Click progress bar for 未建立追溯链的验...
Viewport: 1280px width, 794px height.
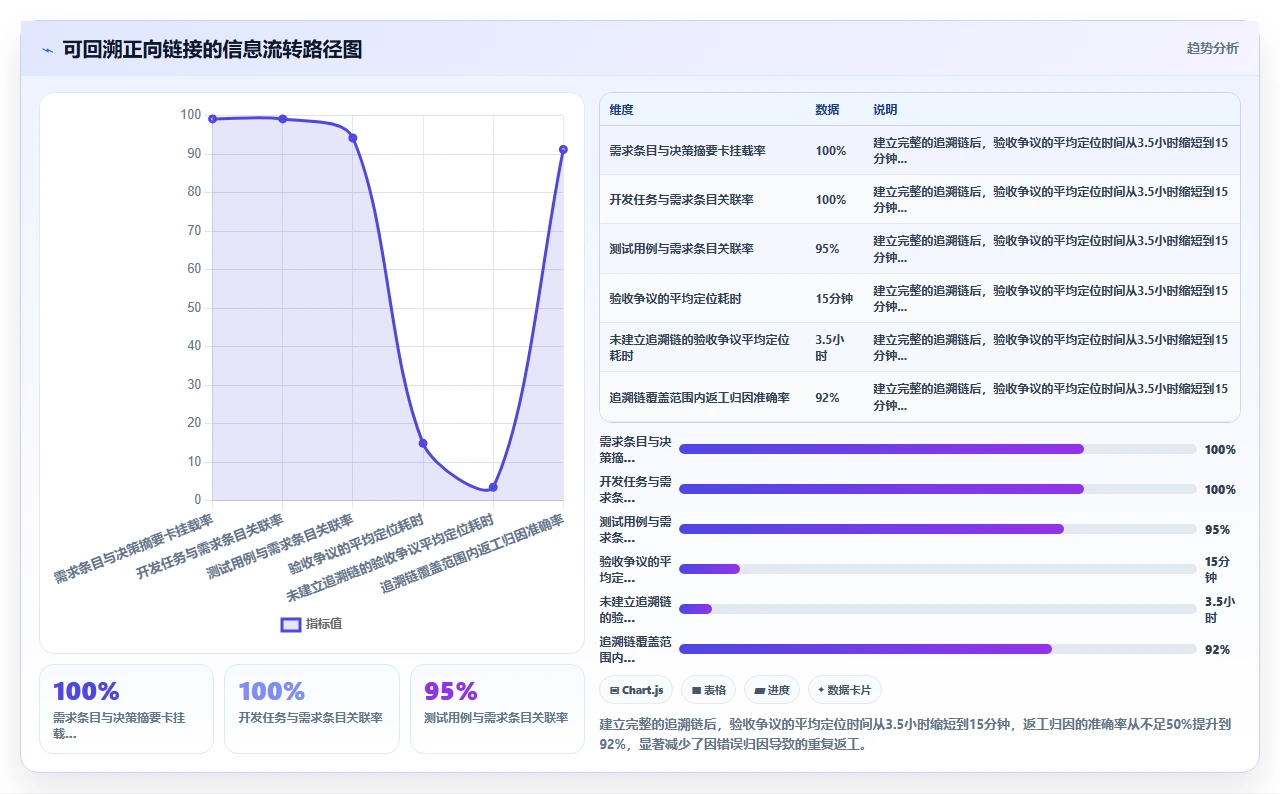937,609
